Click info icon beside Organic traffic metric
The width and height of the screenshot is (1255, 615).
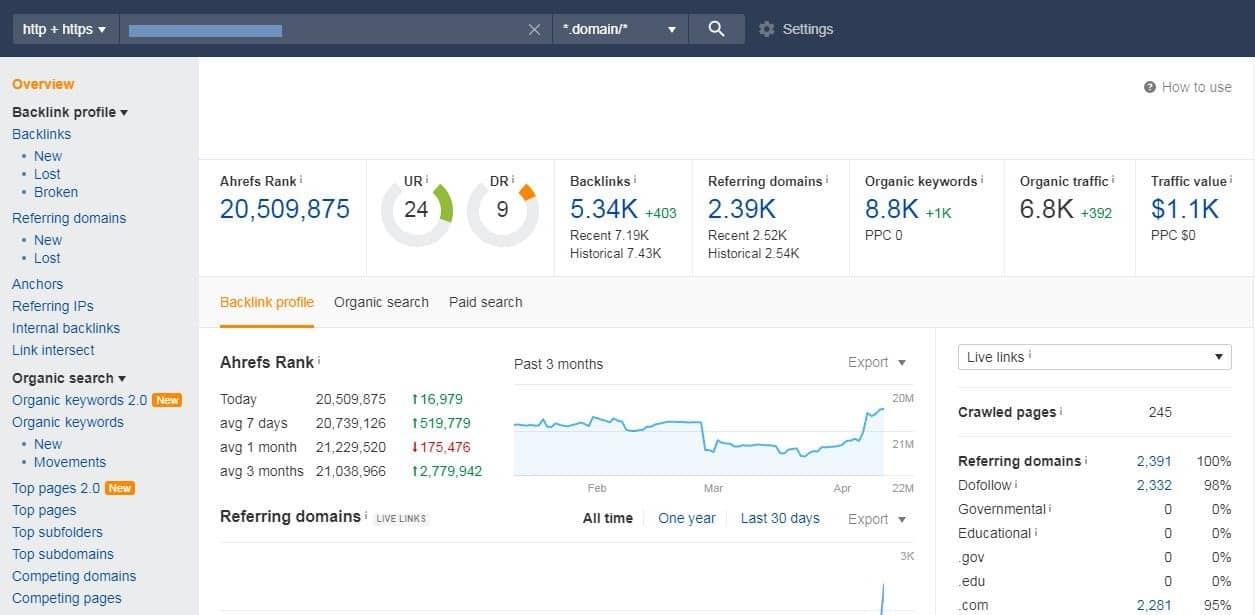click(1113, 179)
